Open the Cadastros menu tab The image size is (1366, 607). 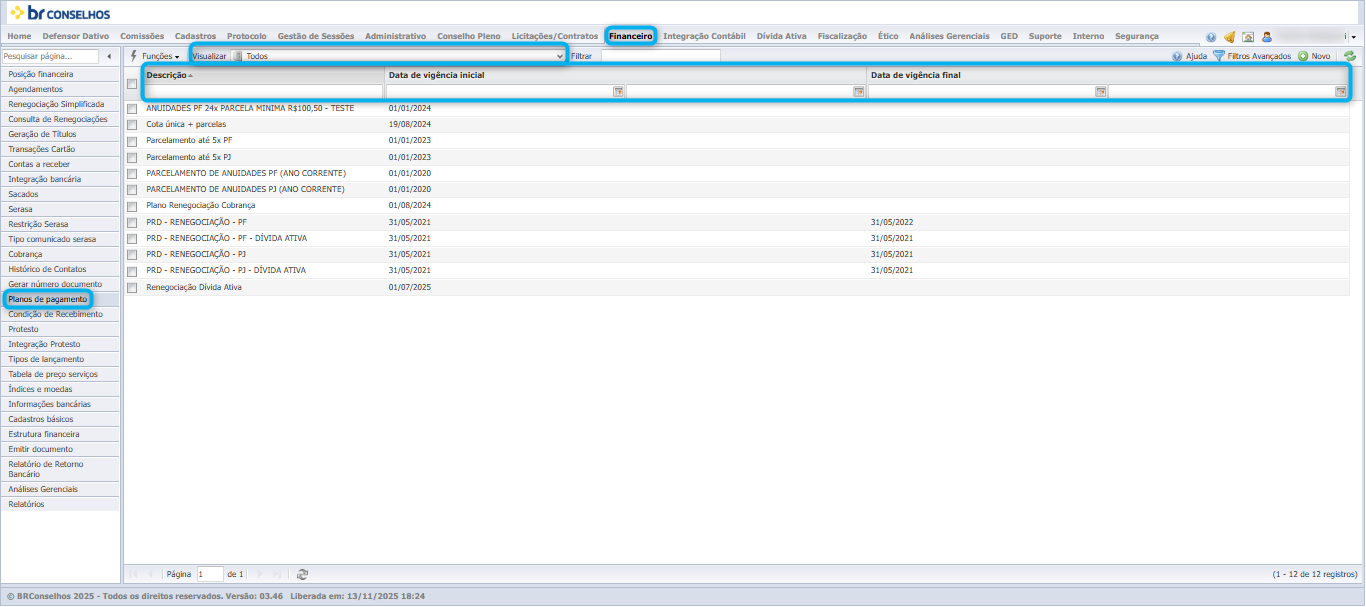tap(195, 36)
